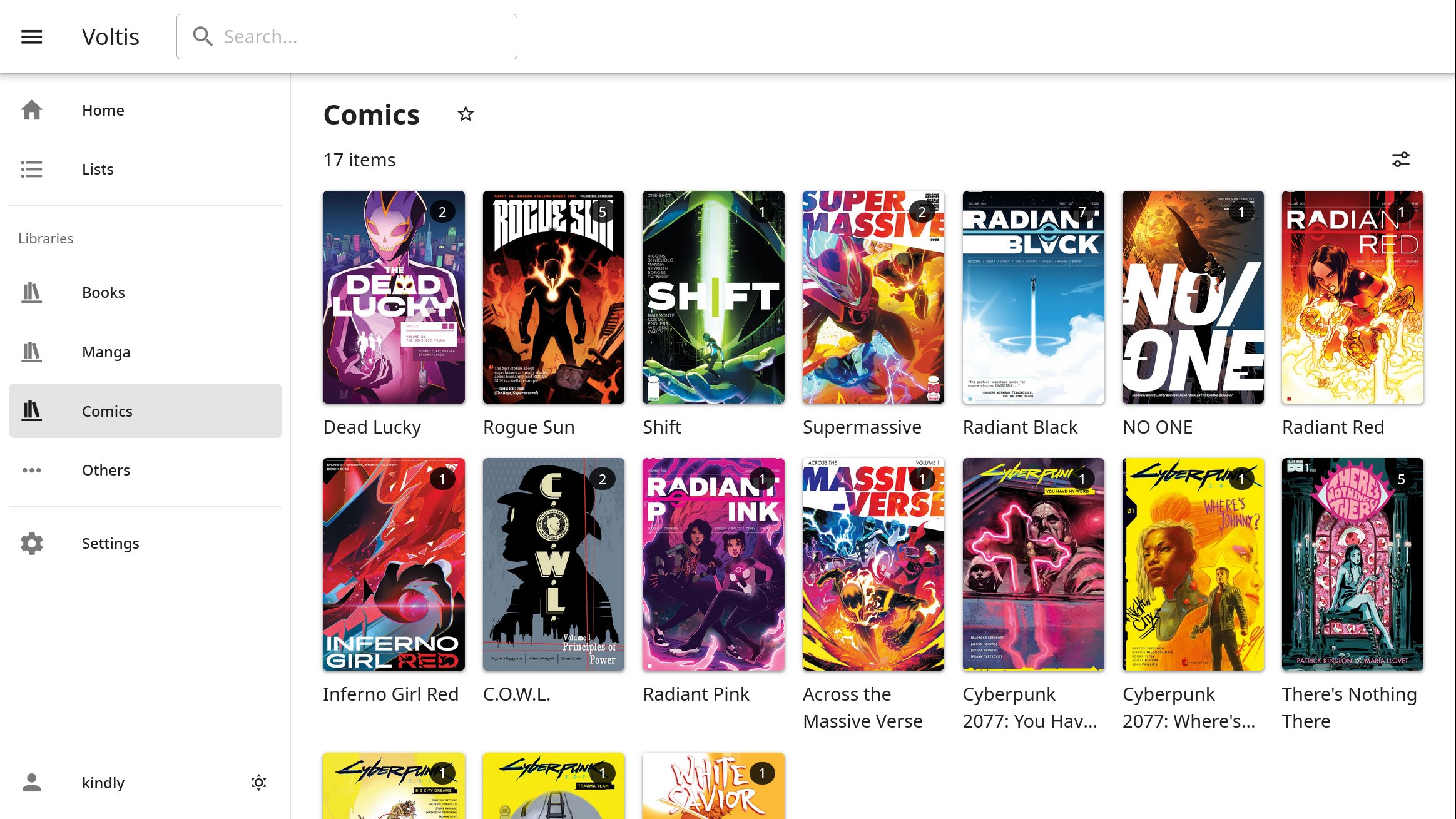Click the Manga library icon
The image size is (1456, 819).
click(31, 352)
